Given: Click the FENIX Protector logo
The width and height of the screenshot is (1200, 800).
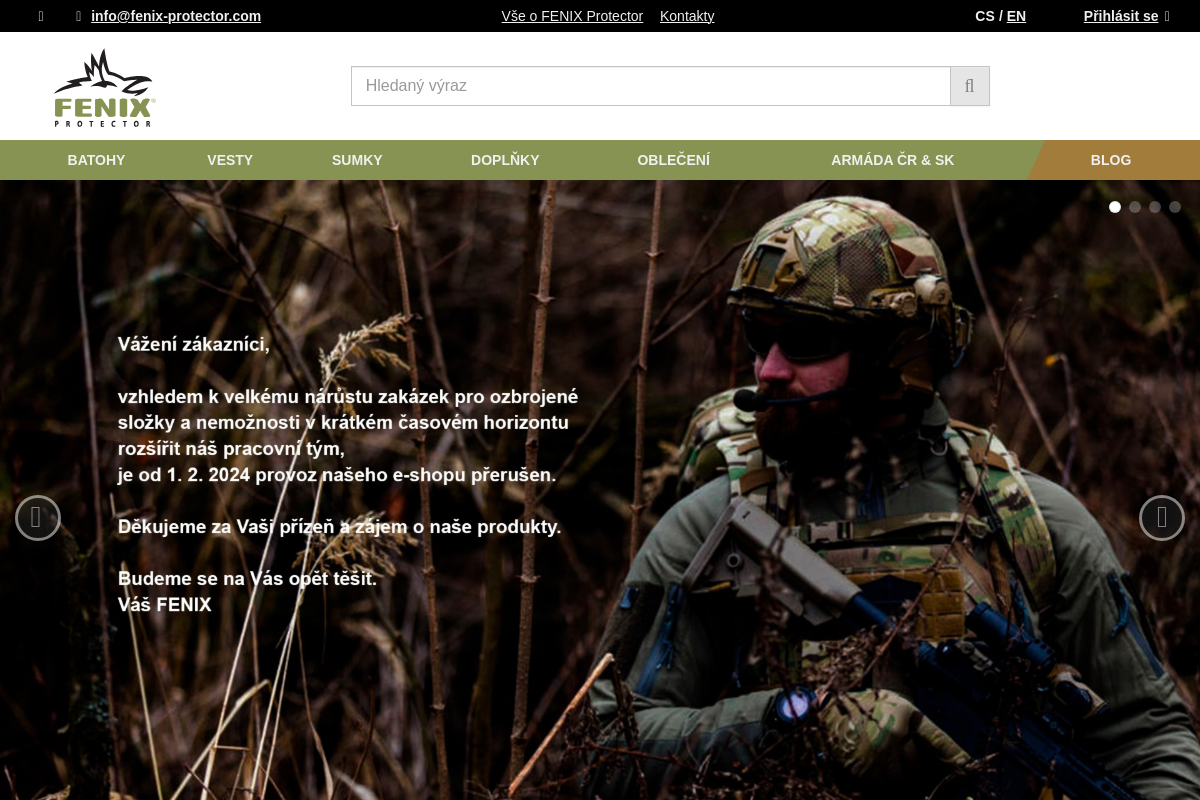Looking at the screenshot, I should [x=104, y=88].
